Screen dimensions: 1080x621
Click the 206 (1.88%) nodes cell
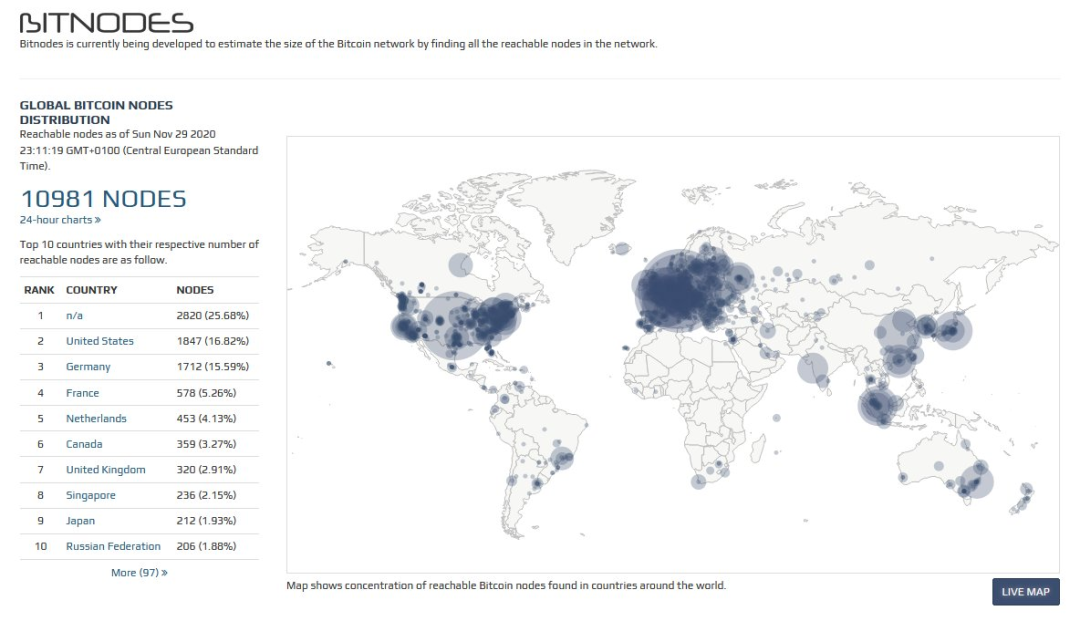[207, 546]
